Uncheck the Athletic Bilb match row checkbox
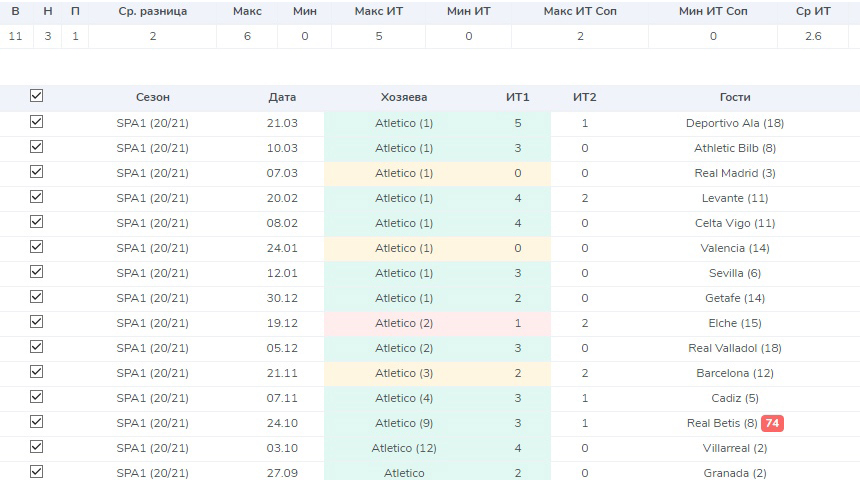Viewport: 860px width, 480px height. click(36, 146)
